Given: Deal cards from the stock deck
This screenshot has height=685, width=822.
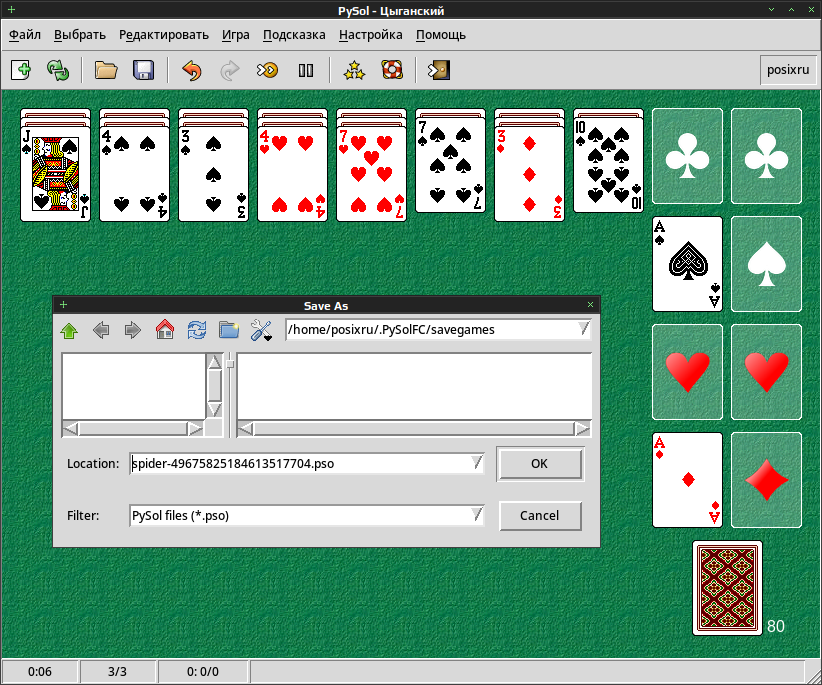Looking at the screenshot, I should click(727, 588).
